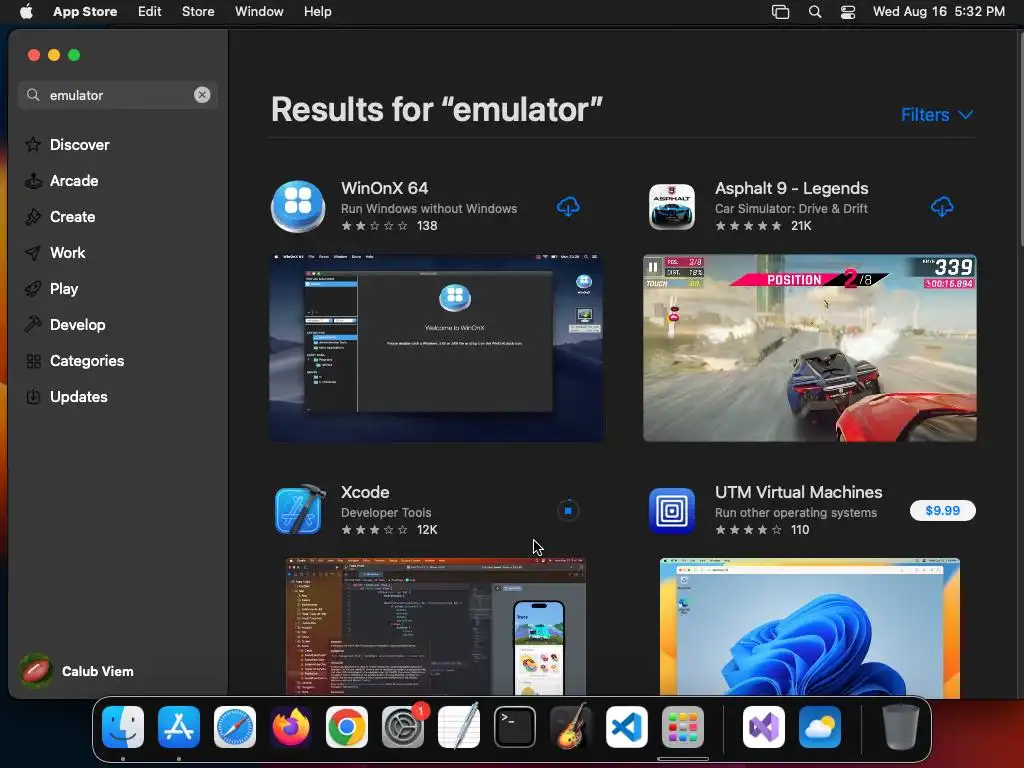The image size is (1024, 768).
Task: Open the App Store menu
Action: pyautogui.click(x=85, y=11)
